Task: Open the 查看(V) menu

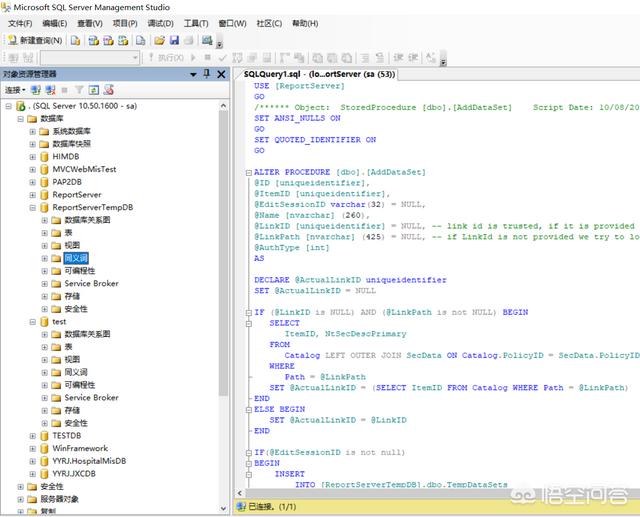Action: (x=90, y=23)
